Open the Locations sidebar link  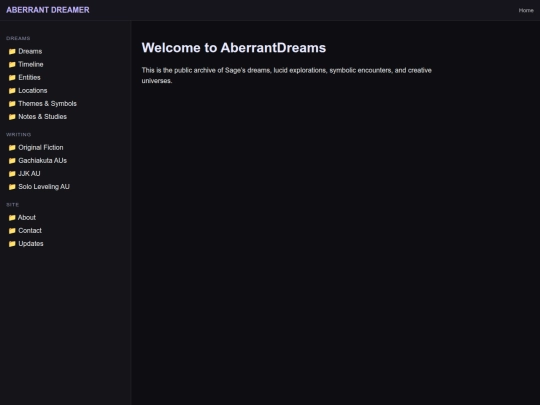[x=33, y=91]
